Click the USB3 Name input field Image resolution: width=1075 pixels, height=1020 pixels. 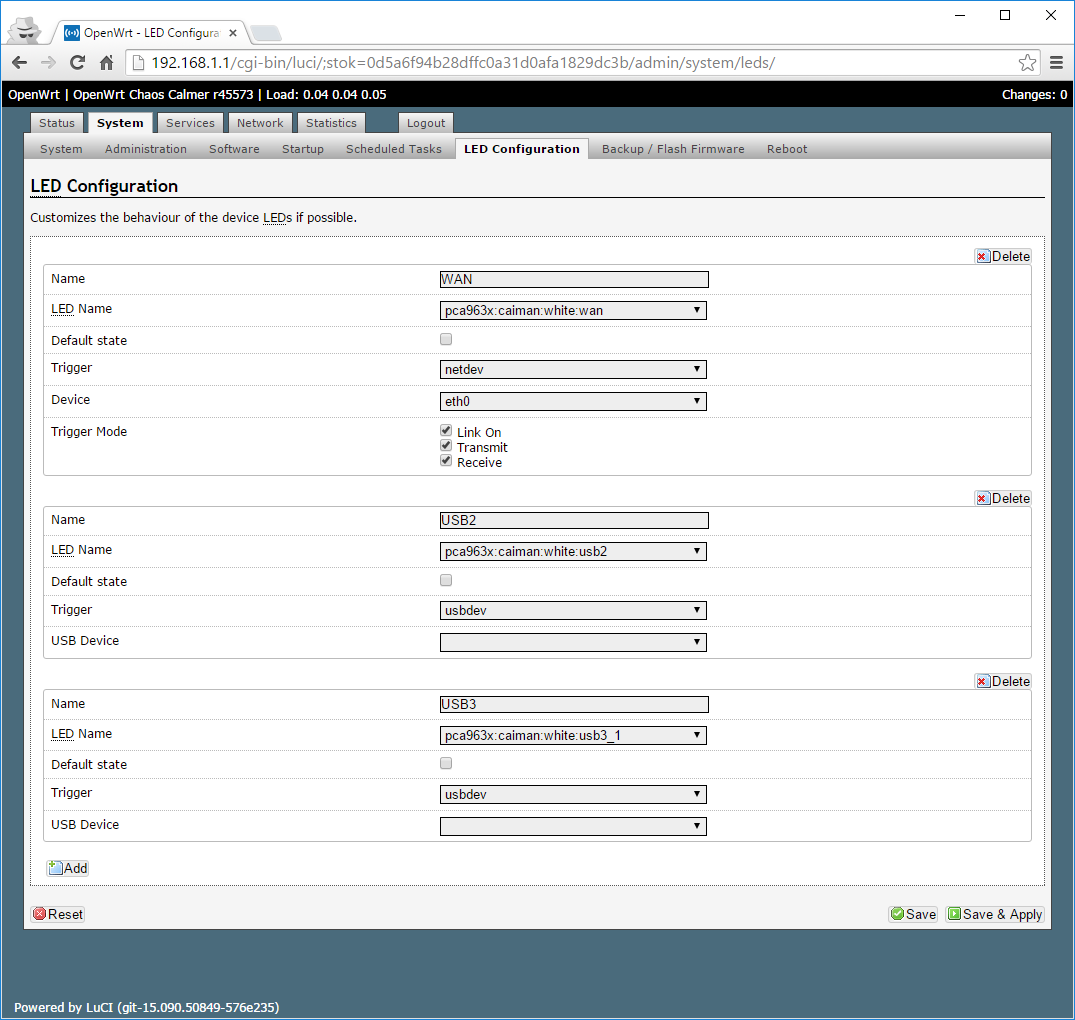[574, 704]
